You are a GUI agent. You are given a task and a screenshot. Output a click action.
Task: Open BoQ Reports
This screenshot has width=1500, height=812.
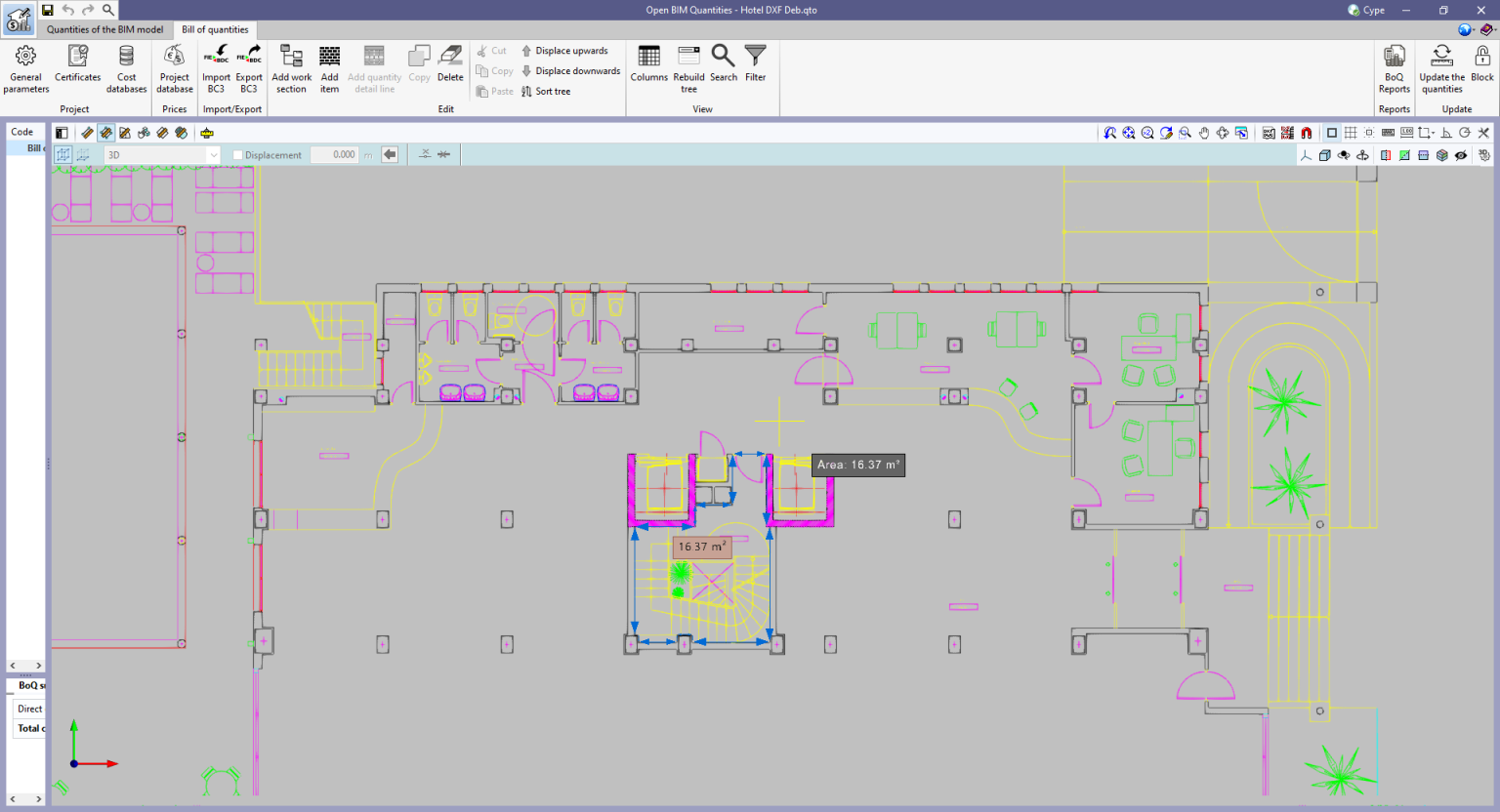tap(1395, 68)
